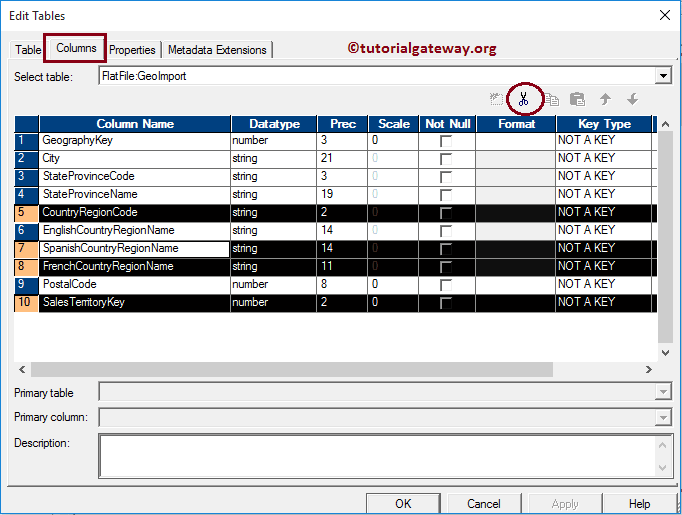The width and height of the screenshot is (682, 515).
Task: Click the grid's vertical scrollbar thumb
Action: click(665, 237)
